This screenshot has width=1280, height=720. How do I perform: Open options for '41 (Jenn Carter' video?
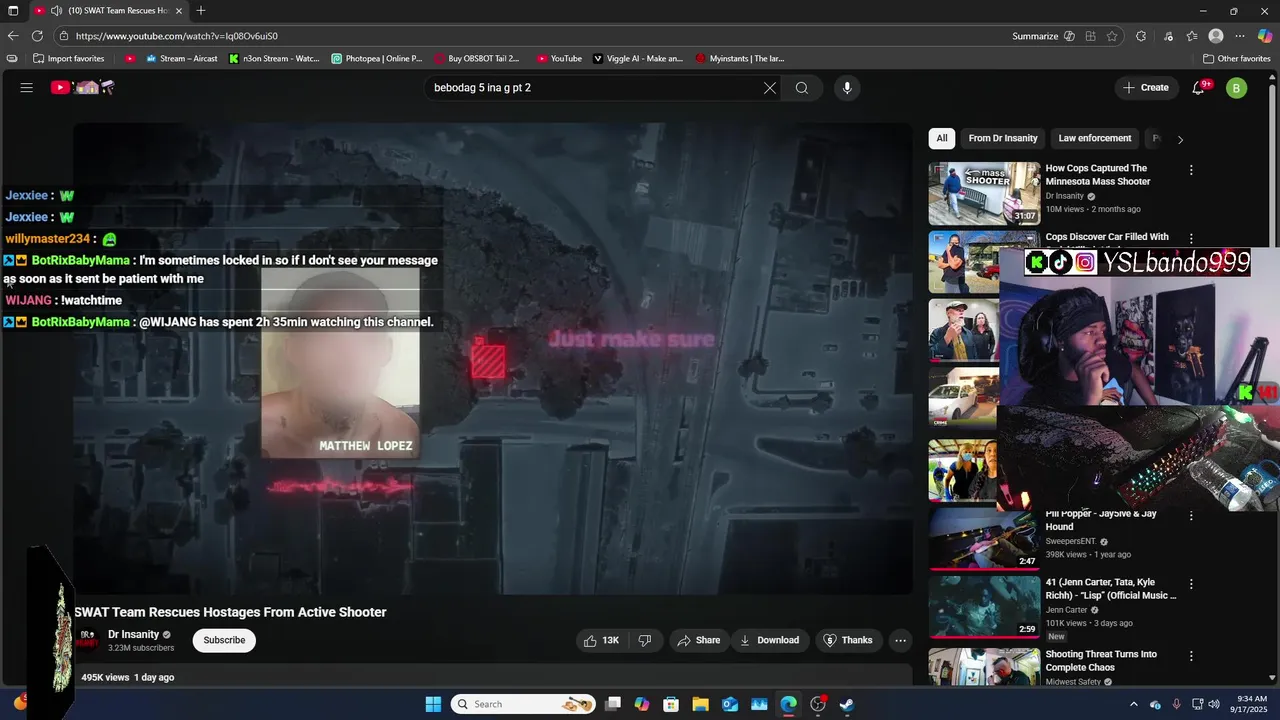1191,584
